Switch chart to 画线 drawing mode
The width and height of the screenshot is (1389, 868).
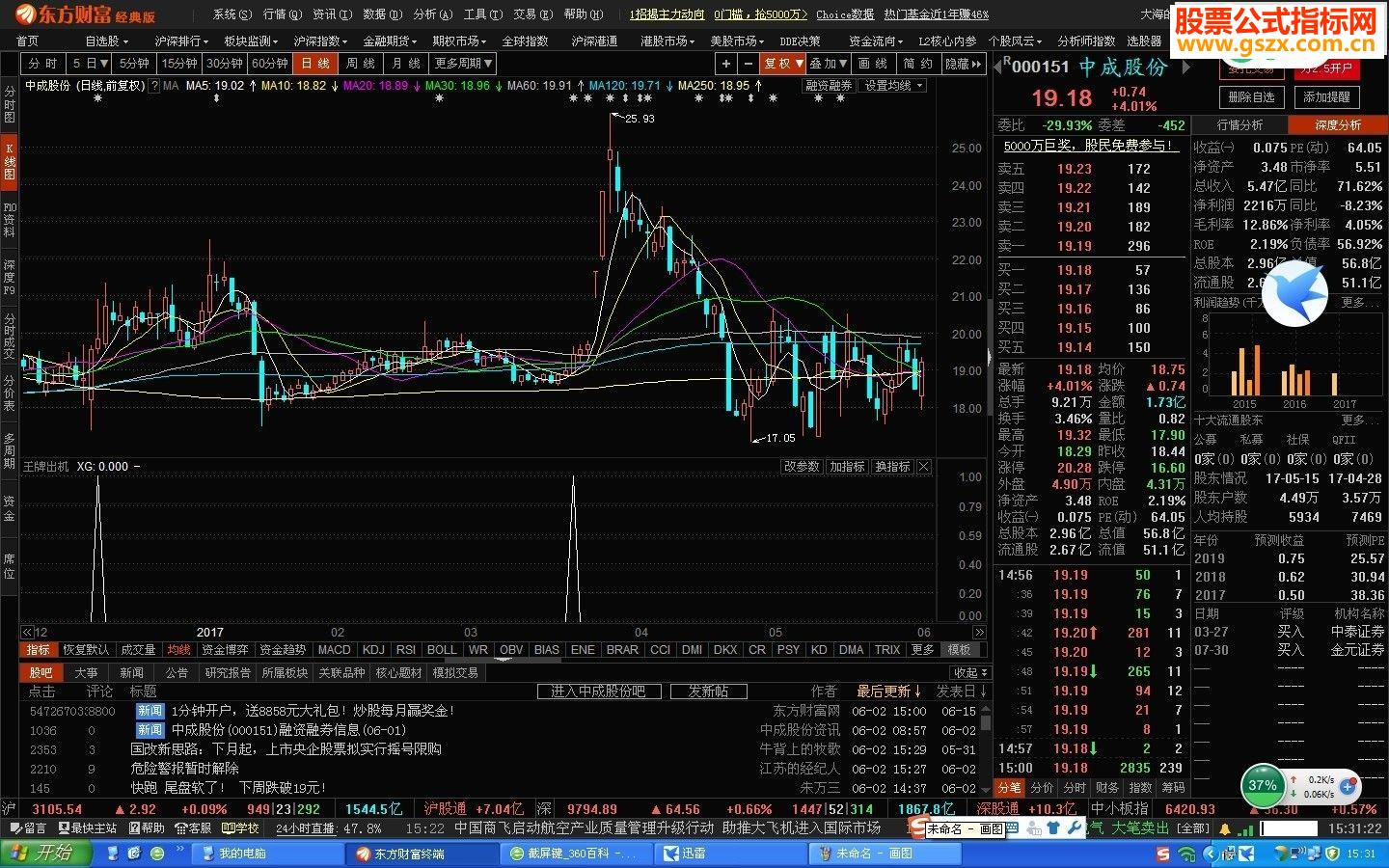pos(872,64)
